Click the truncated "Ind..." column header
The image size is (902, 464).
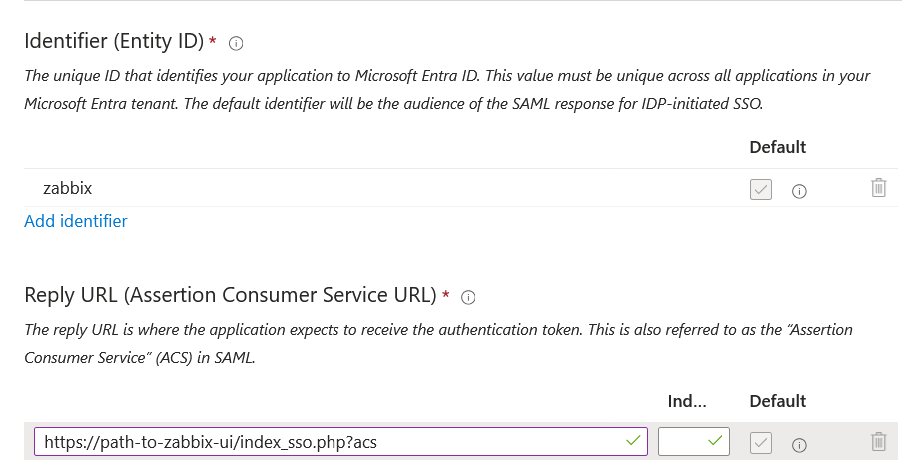pos(687,401)
